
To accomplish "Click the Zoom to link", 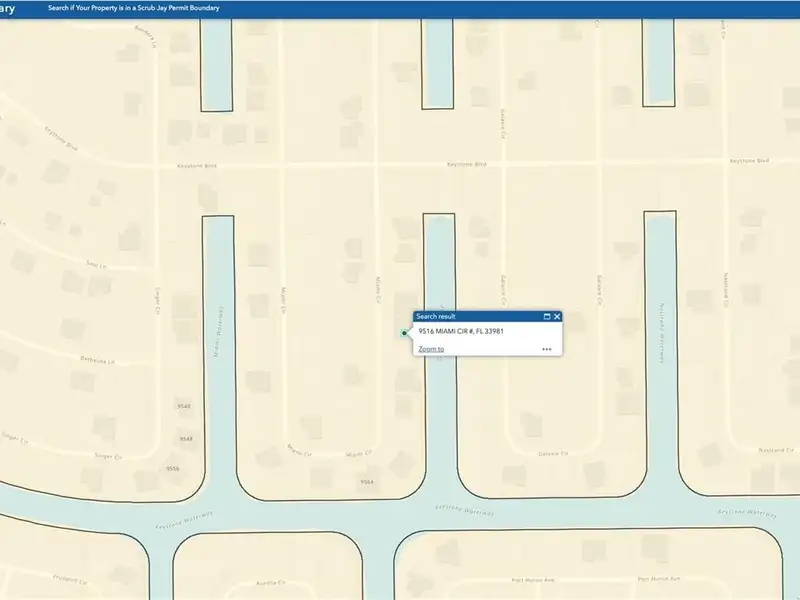I will tap(431, 349).
